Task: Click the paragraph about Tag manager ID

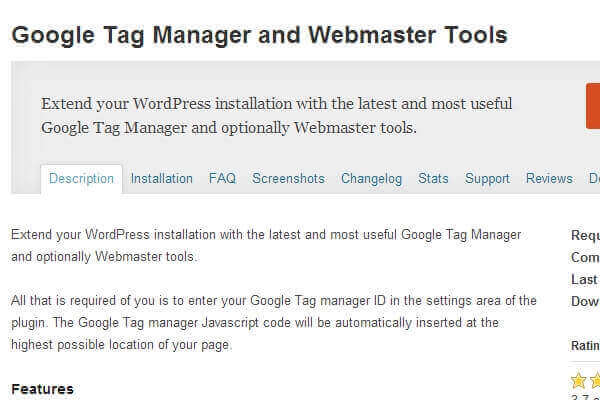Action: (273, 322)
